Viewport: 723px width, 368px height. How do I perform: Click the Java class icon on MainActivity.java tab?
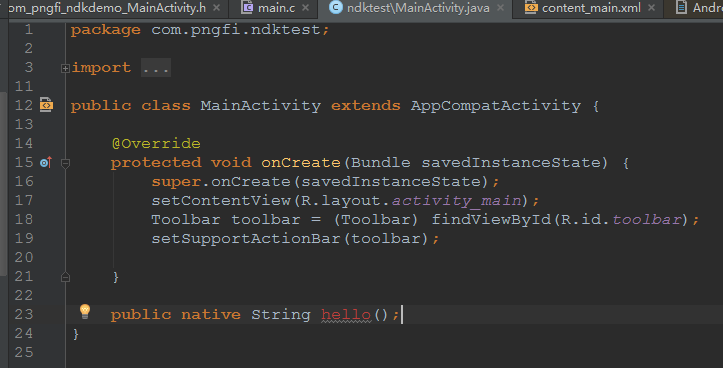[x=336, y=7]
